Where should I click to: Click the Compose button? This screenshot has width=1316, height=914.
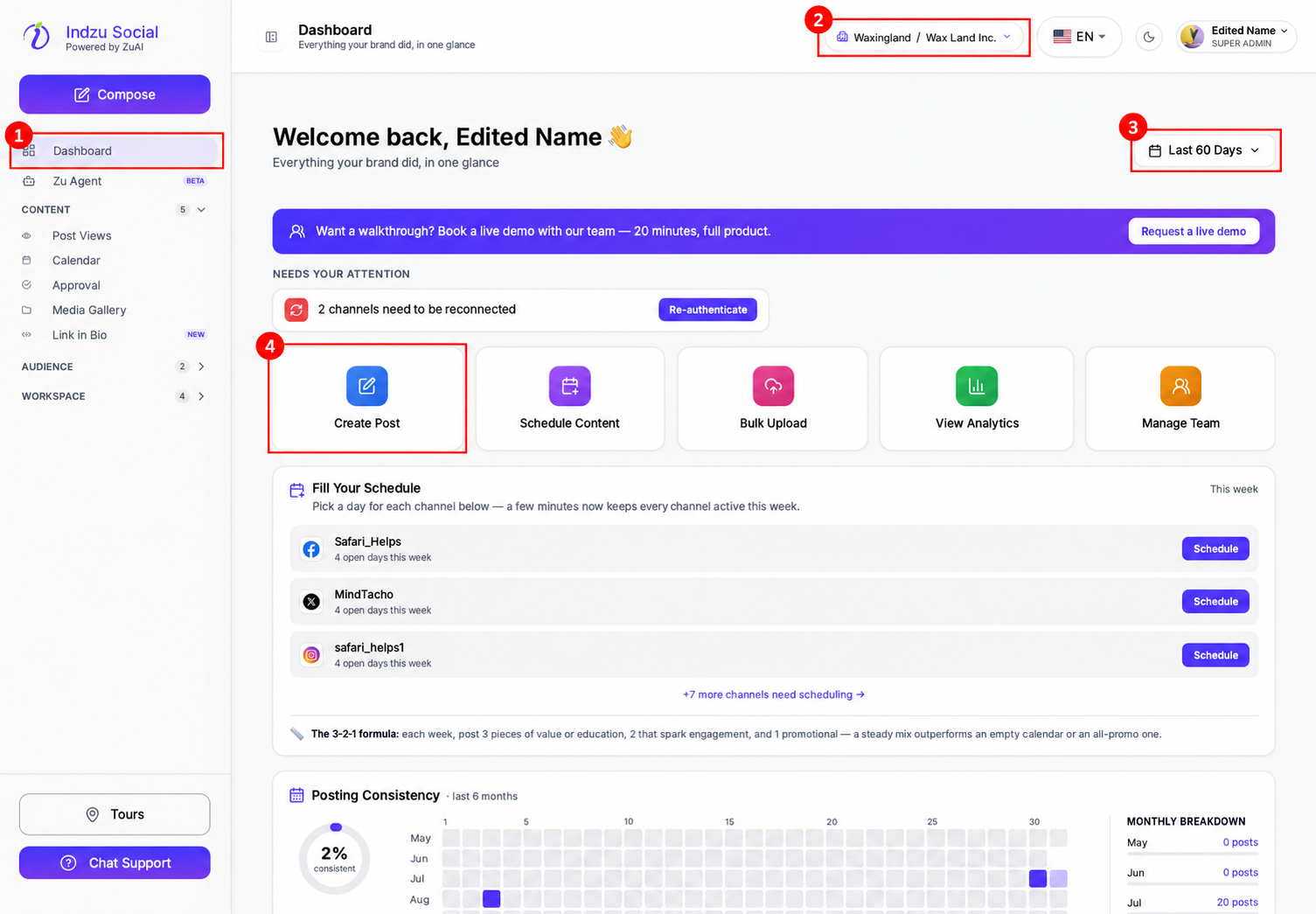(x=115, y=94)
